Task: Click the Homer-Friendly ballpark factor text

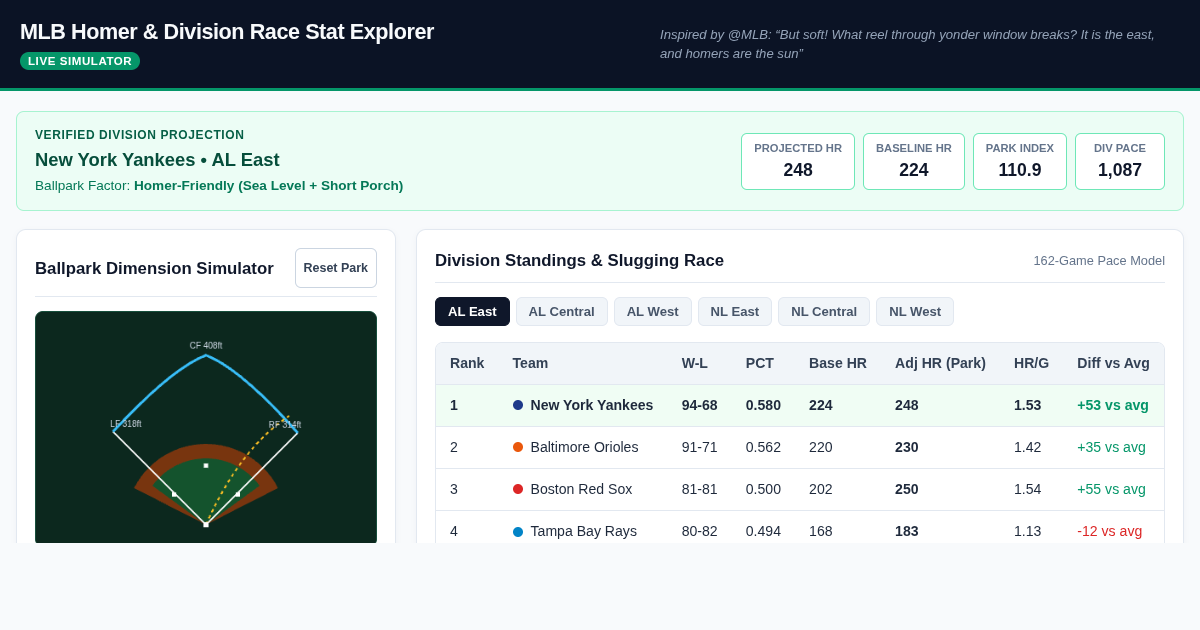Action: click(268, 186)
